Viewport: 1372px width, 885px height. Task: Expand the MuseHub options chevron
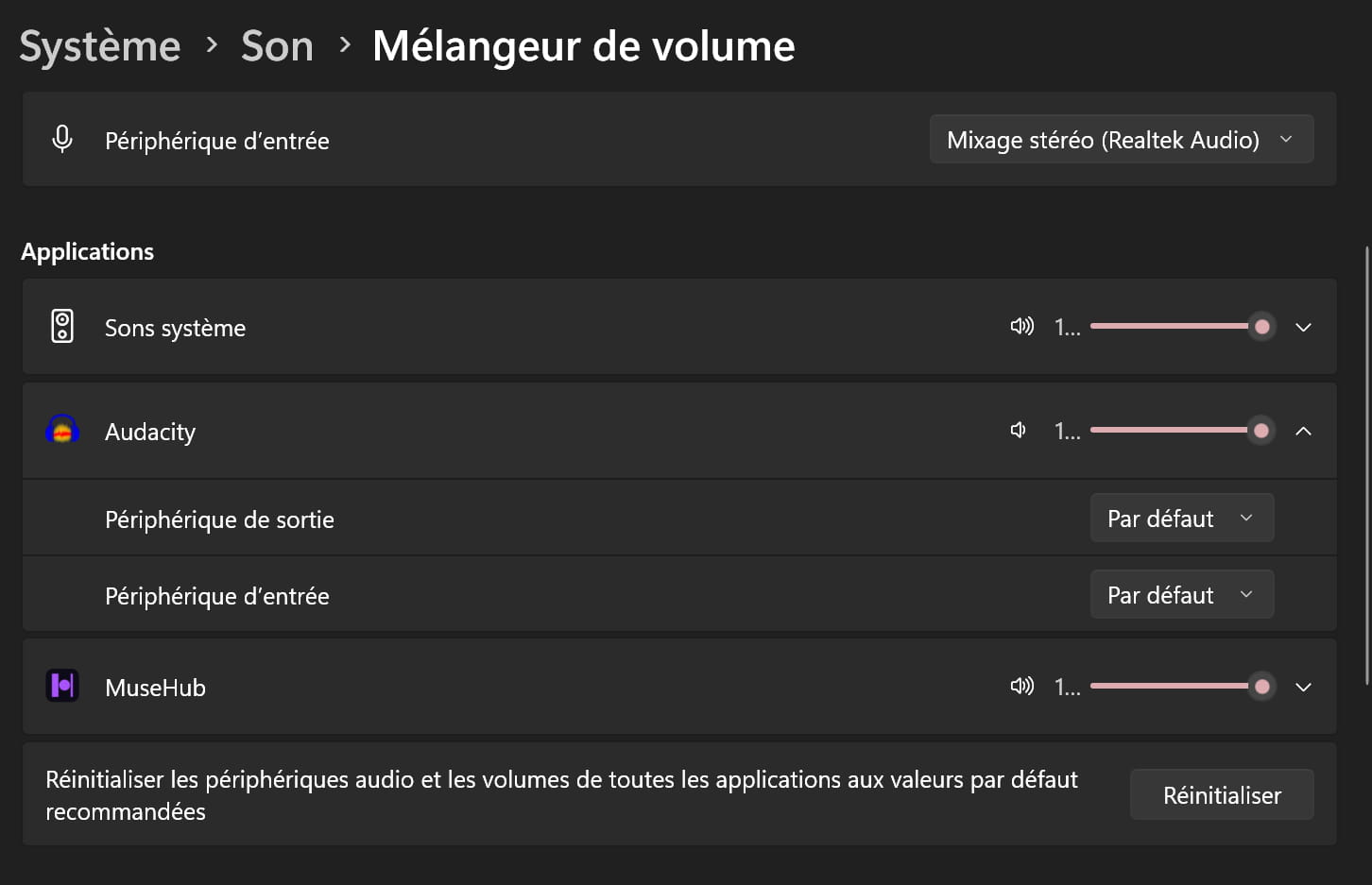click(1303, 687)
